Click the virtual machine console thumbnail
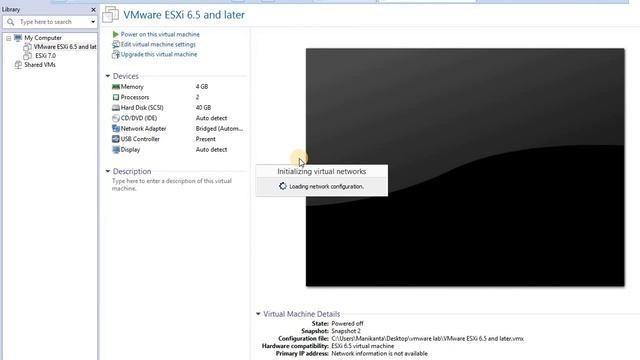Image resolution: width=640 pixels, height=360 pixels. (465, 167)
